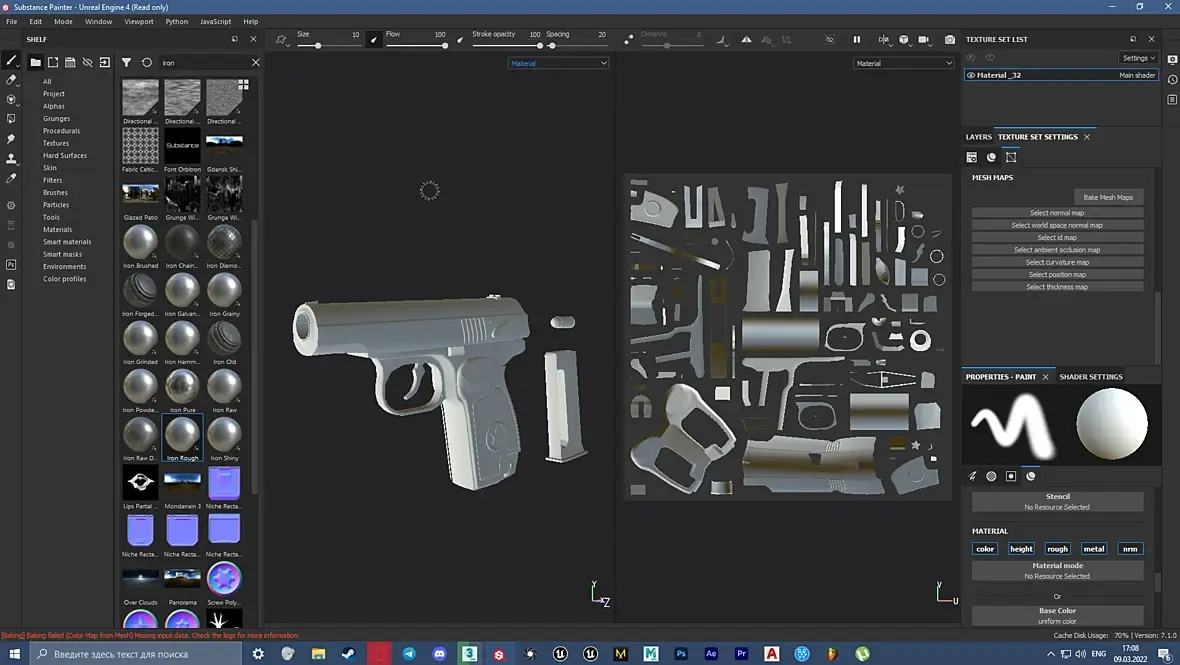Viewport: 1180px width, 665px height.
Task: Click Select normal map button
Action: coord(1057,213)
